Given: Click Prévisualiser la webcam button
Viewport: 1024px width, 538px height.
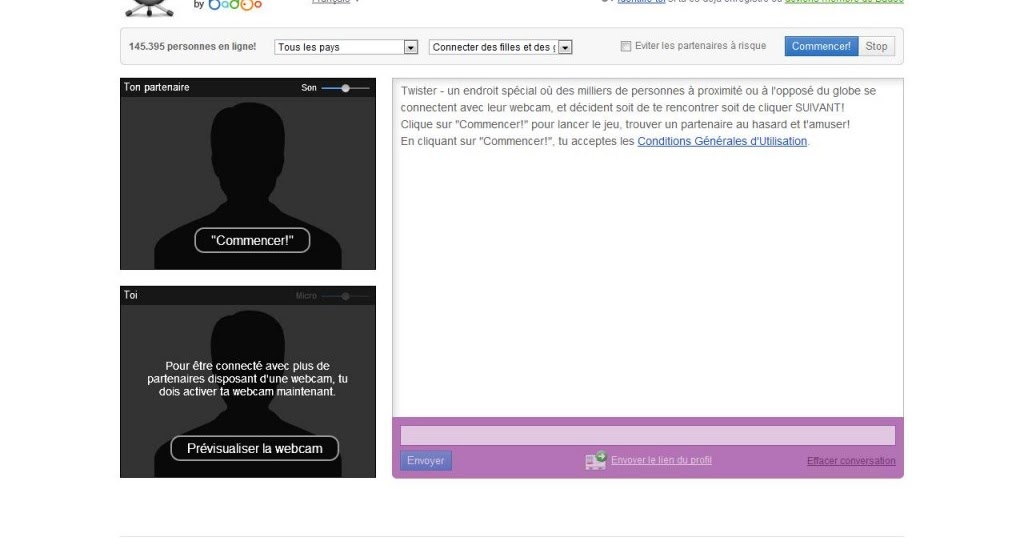Looking at the screenshot, I should (255, 449).
